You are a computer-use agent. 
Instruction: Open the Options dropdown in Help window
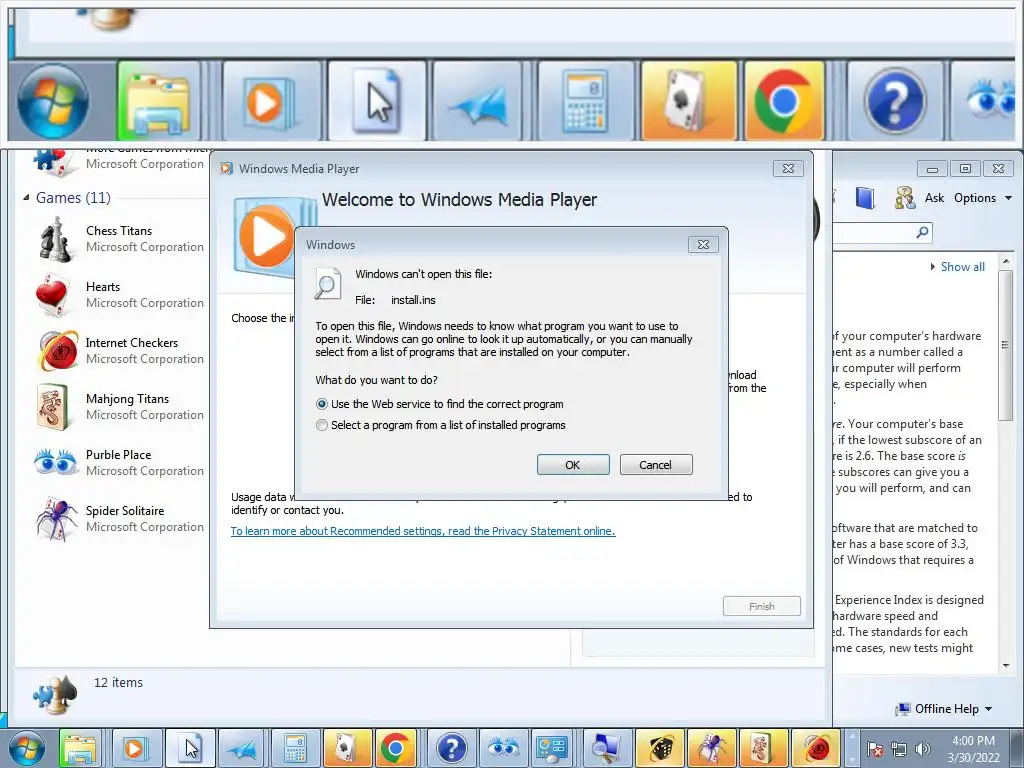click(x=983, y=198)
